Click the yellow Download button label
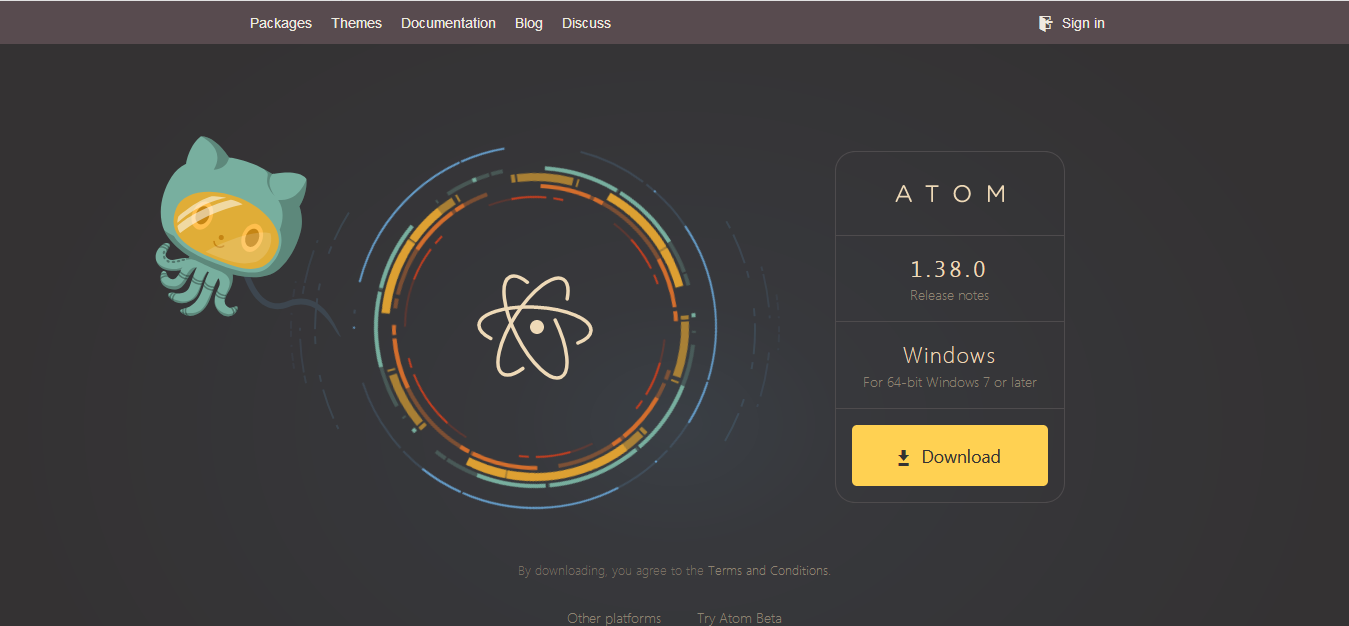Viewport: 1349px width, 626px height. click(x=961, y=457)
